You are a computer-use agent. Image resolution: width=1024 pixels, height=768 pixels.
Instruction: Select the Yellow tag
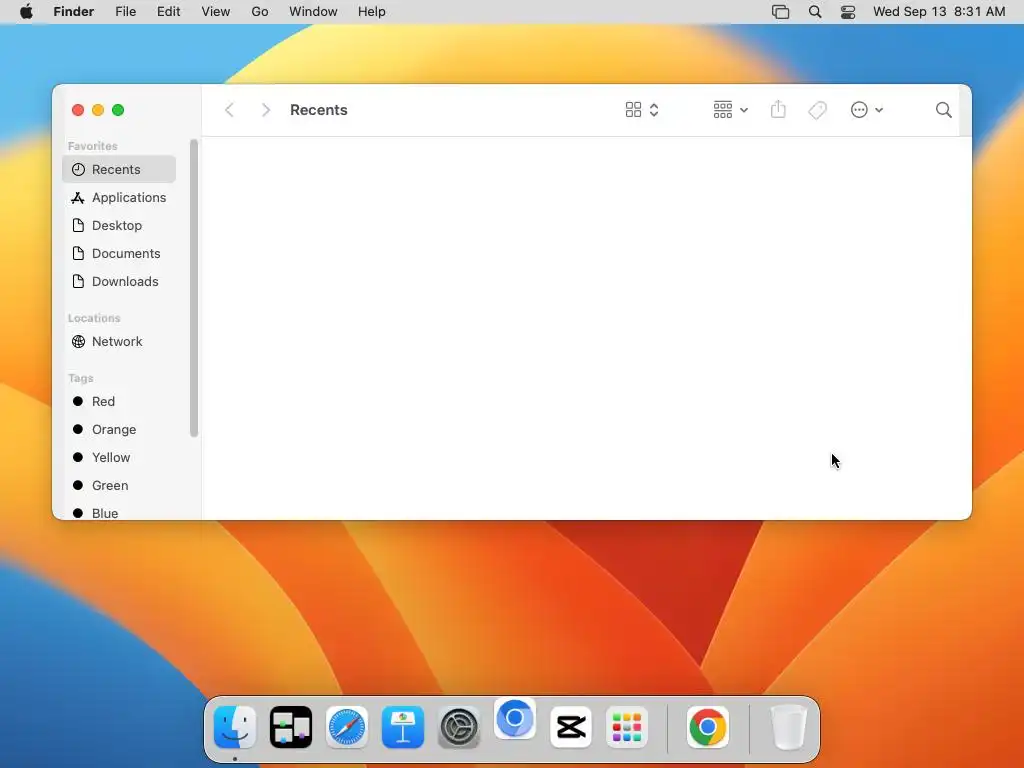tap(119, 458)
